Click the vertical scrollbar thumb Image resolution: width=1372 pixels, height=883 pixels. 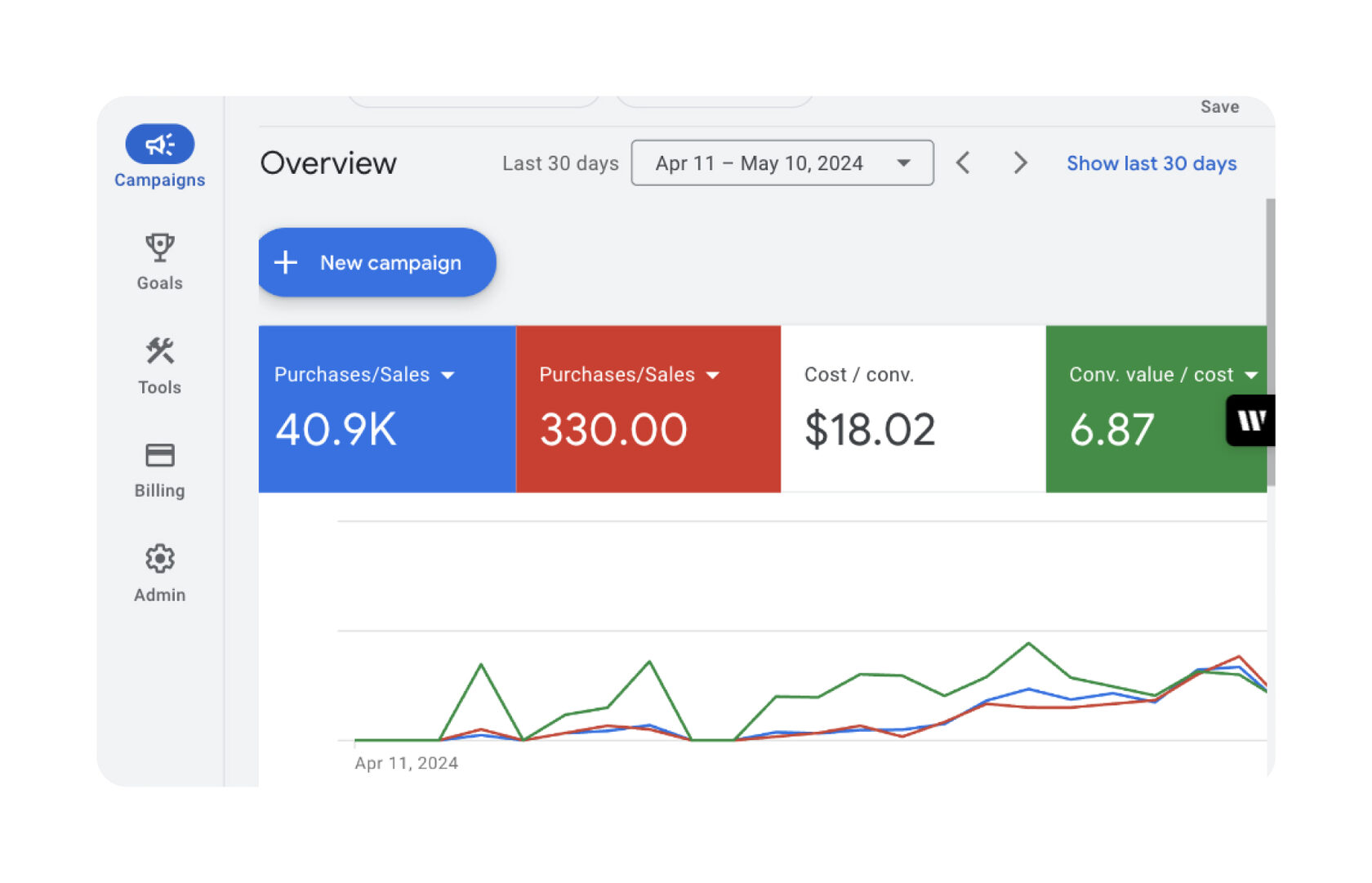pyautogui.click(x=1271, y=343)
